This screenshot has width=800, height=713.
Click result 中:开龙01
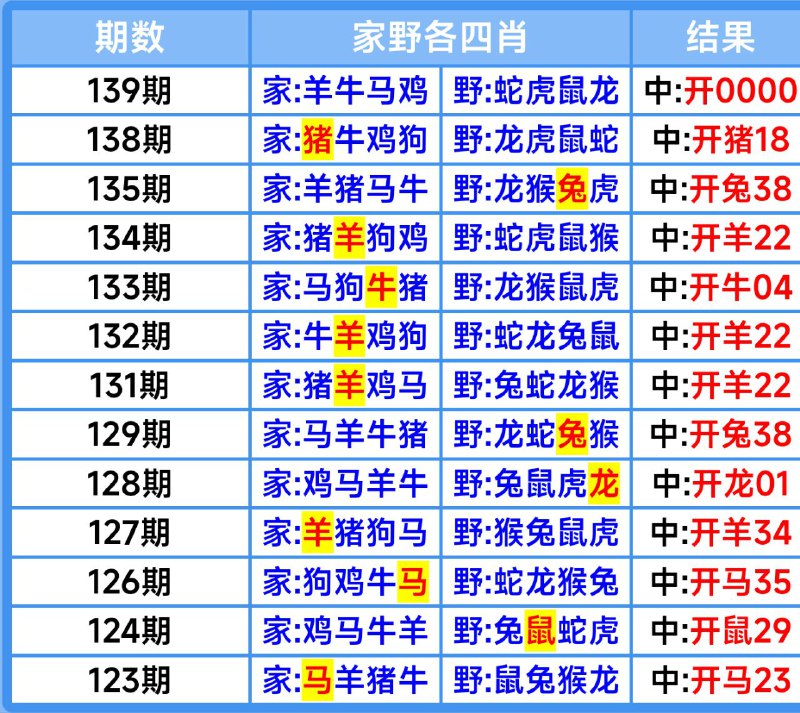(716, 483)
